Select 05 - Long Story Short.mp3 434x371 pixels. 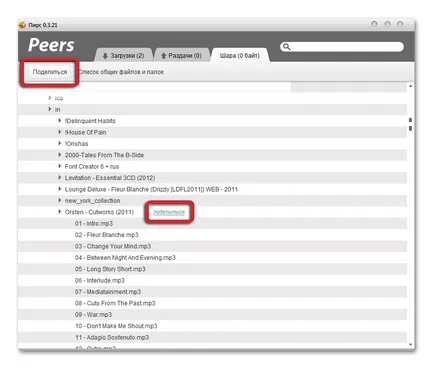click(x=212, y=269)
